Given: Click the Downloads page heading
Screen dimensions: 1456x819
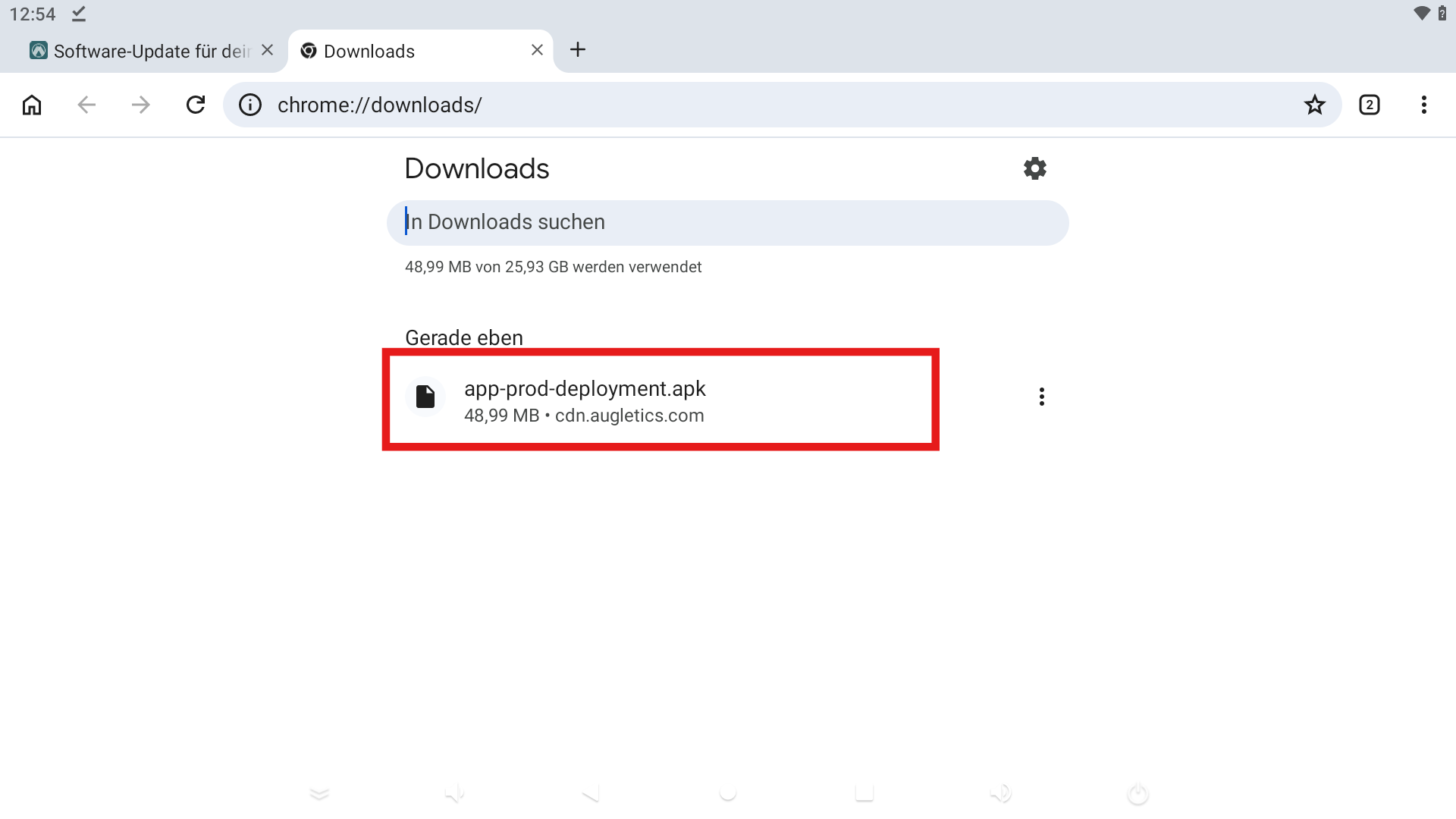Looking at the screenshot, I should point(477,168).
